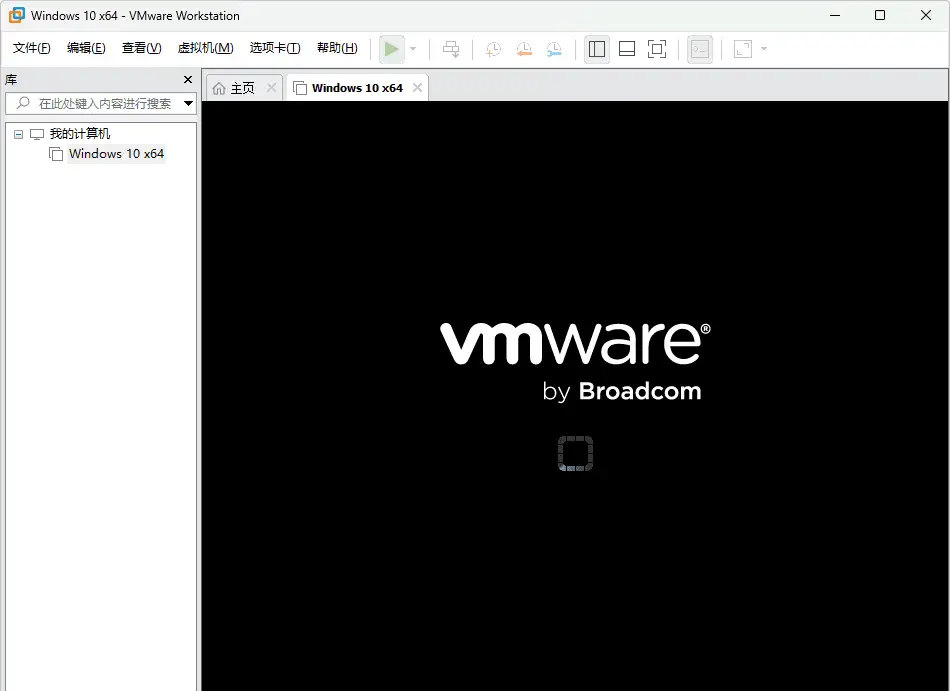Expand the stretch display dropdown arrow

pos(764,49)
